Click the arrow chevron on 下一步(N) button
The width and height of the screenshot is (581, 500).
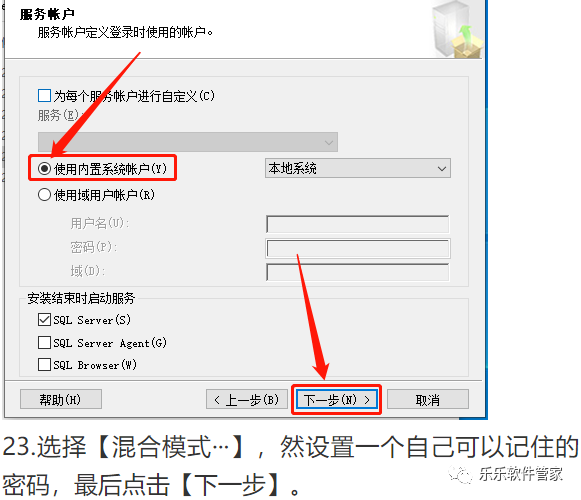click(x=367, y=400)
